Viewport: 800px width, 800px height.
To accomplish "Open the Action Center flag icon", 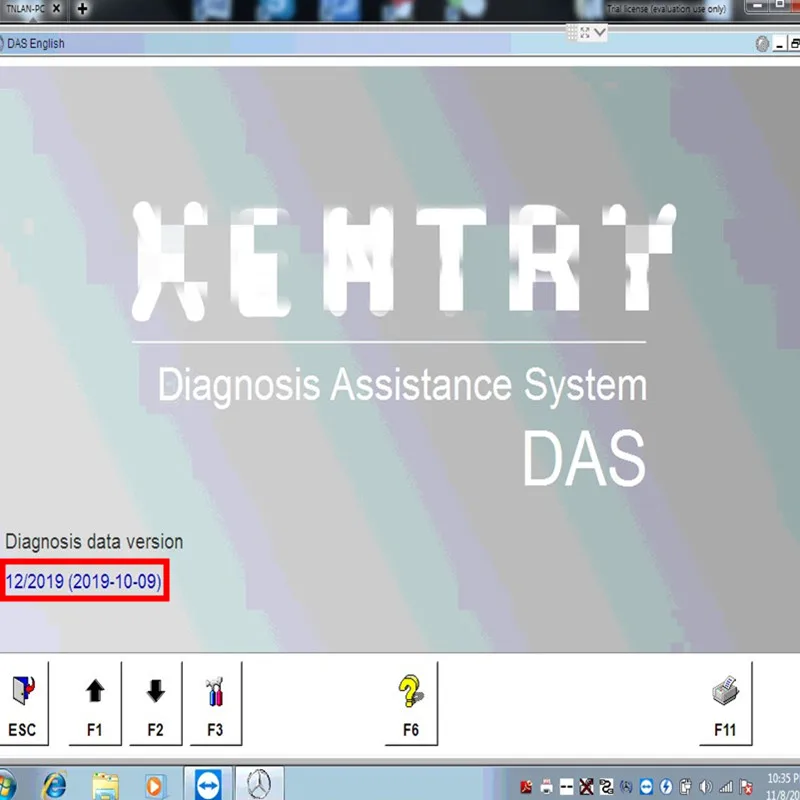I will [x=746, y=787].
